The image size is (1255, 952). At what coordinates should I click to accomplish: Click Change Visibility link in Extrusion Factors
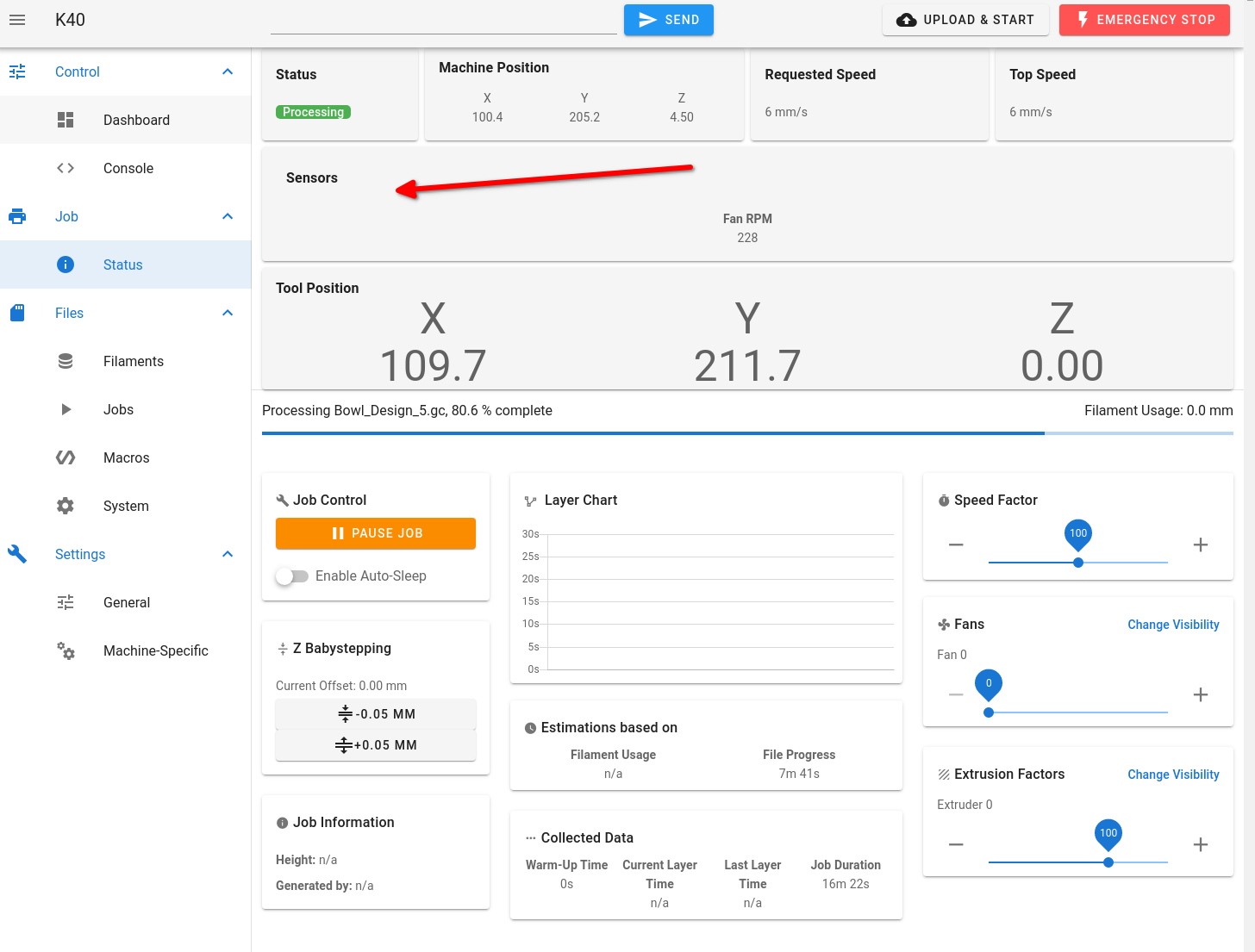[1173, 775]
